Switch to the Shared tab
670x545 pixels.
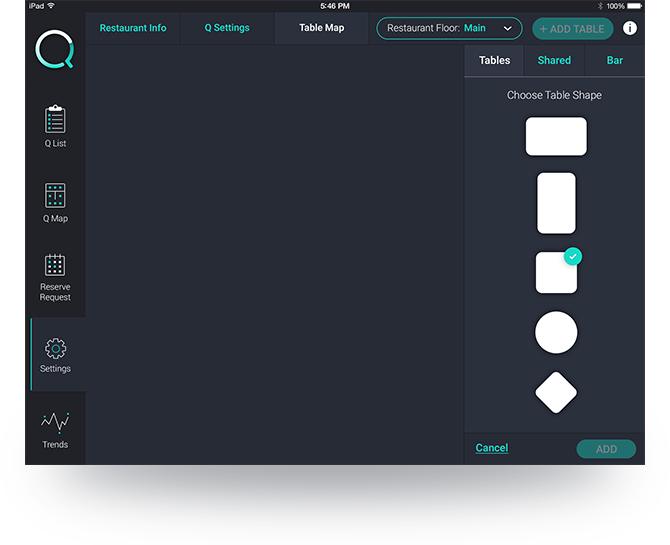coord(554,60)
